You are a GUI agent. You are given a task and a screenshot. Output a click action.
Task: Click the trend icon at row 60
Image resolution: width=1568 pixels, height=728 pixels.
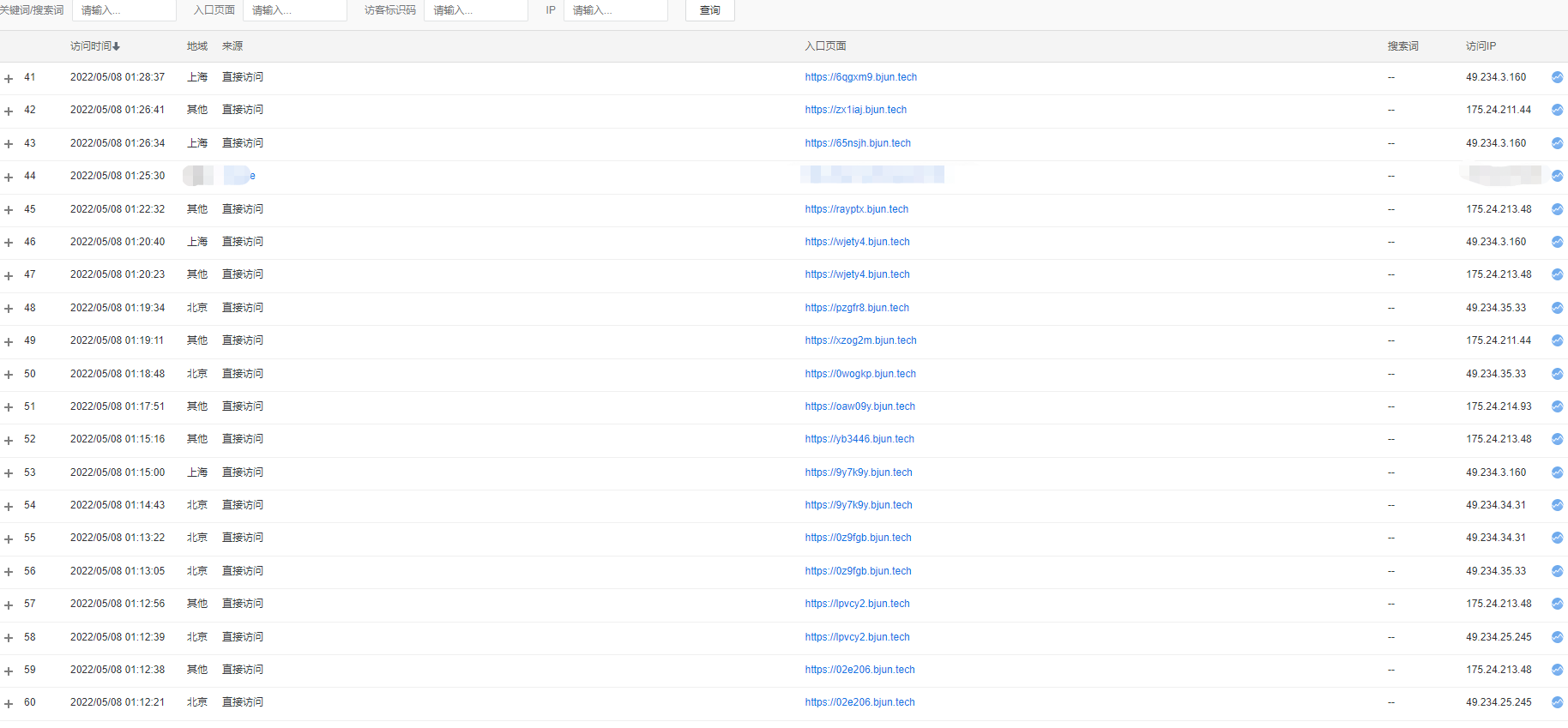1557,702
